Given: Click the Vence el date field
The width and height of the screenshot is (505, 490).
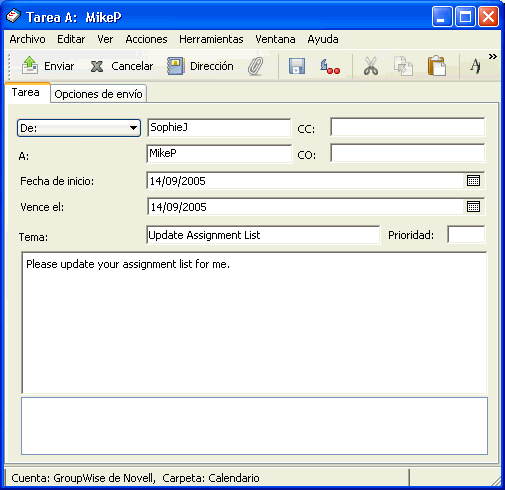Looking at the screenshot, I should click(x=315, y=207).
